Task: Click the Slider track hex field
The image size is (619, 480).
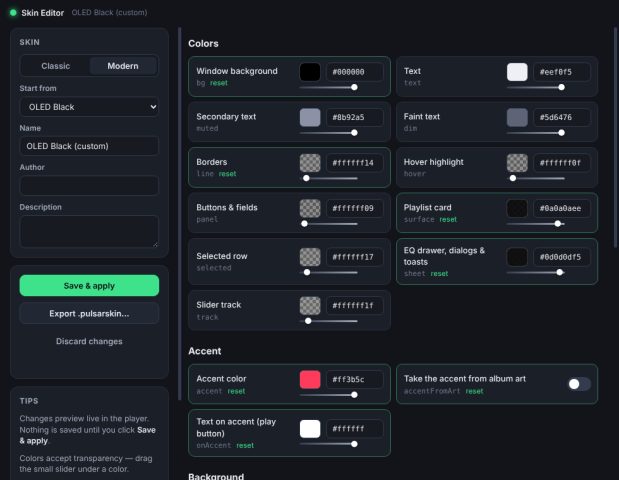Action: 355,306
